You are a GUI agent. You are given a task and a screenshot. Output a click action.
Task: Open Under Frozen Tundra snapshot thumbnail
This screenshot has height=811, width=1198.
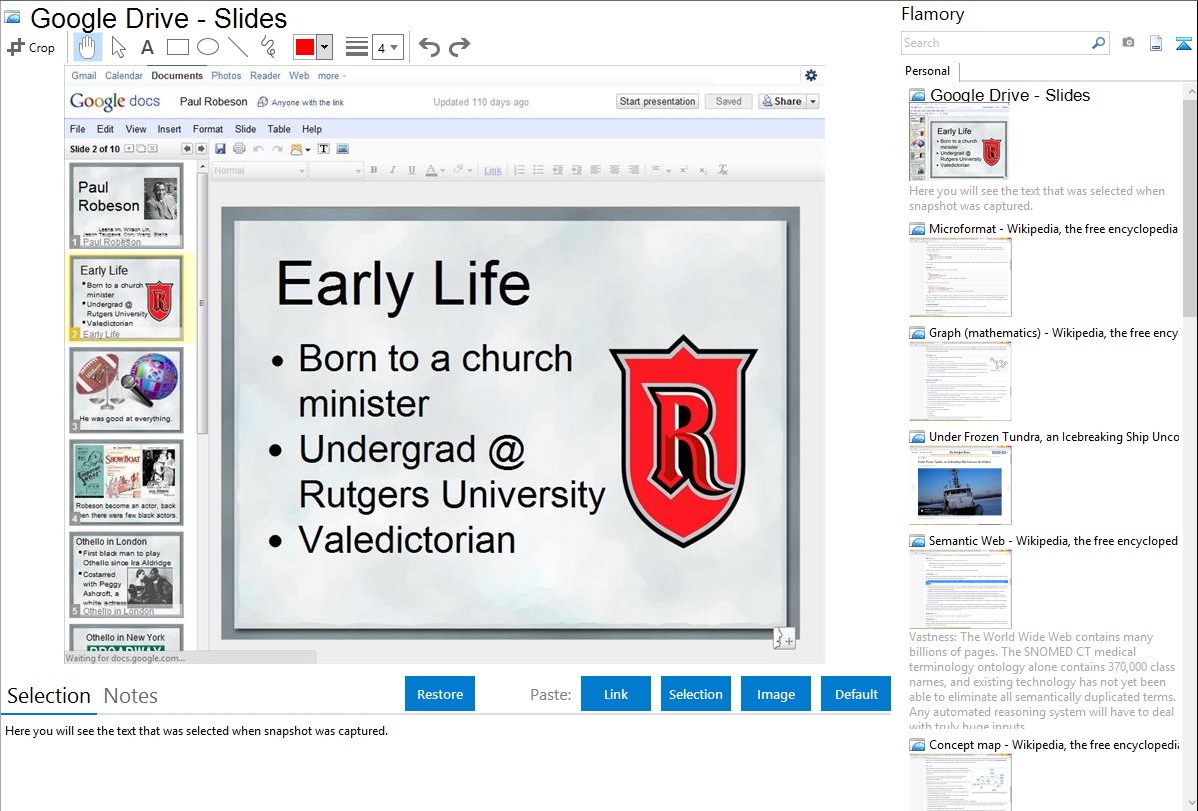pos(960,485)
